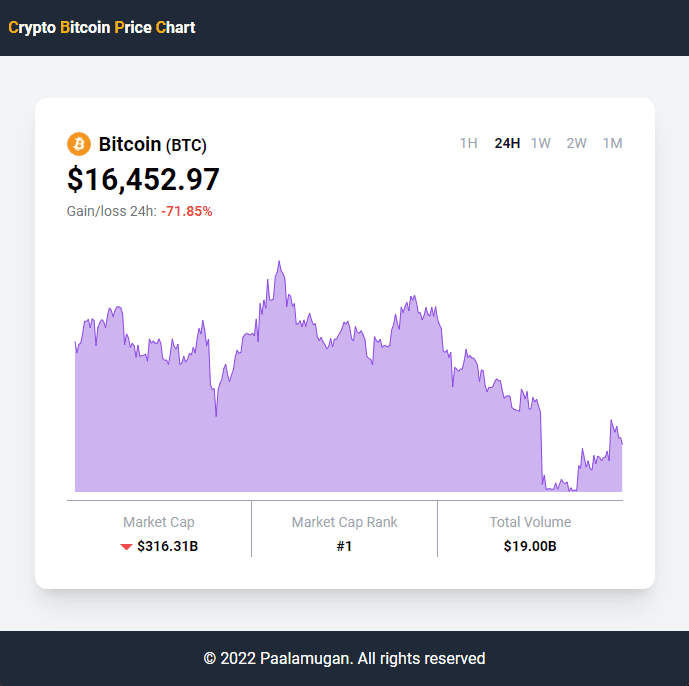
Task: Switch chart range to 1W
Action: click(x=541, y=143)
